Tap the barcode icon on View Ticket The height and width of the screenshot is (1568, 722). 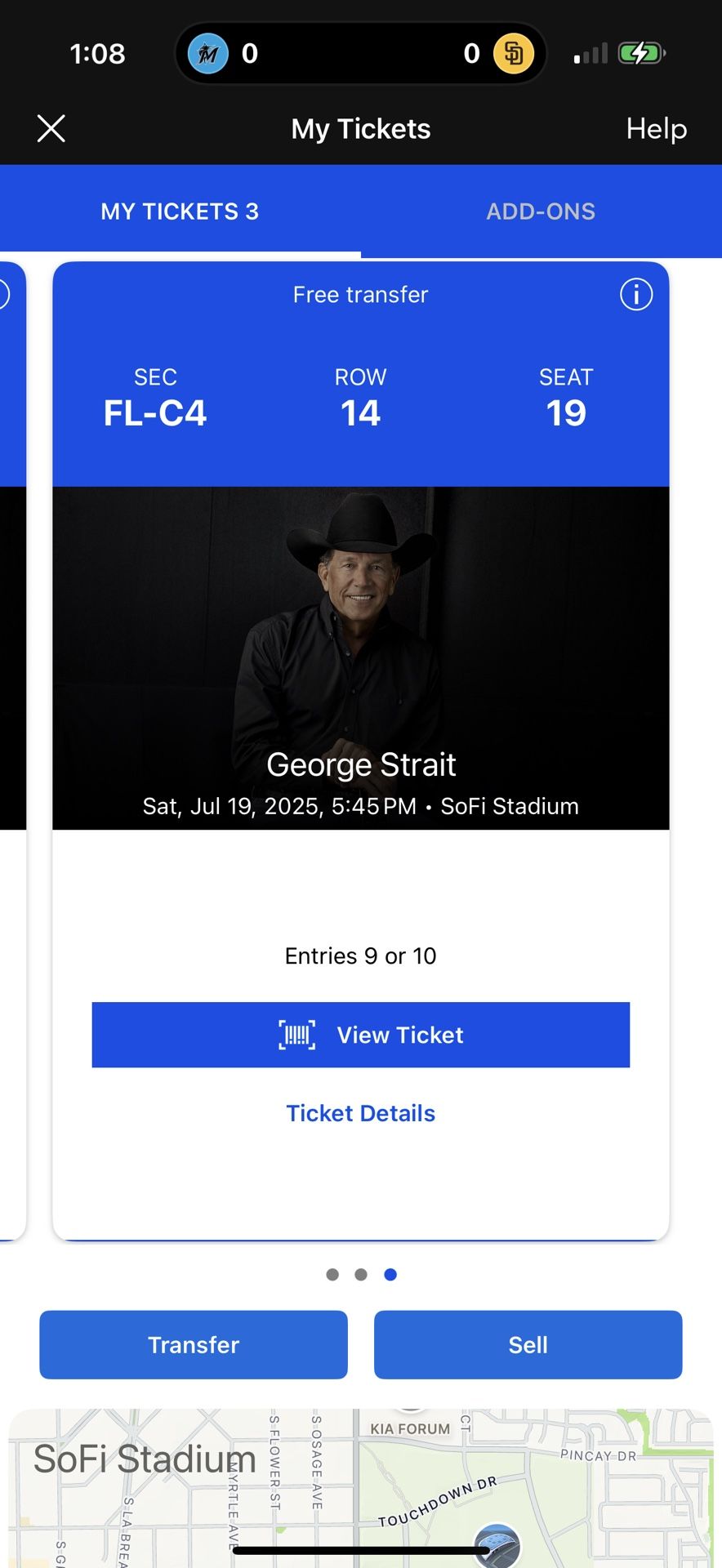(296, 1035)
